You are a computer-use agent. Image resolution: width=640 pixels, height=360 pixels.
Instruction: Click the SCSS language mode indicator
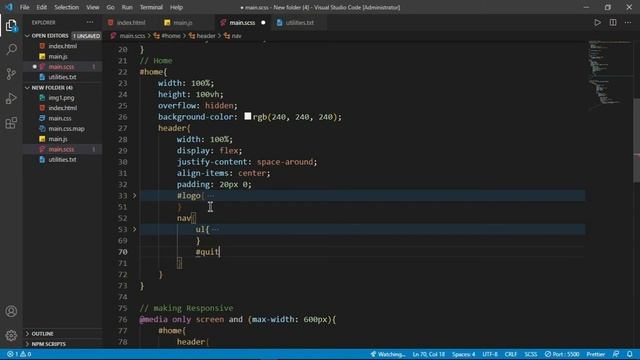(x=531, y=354)
